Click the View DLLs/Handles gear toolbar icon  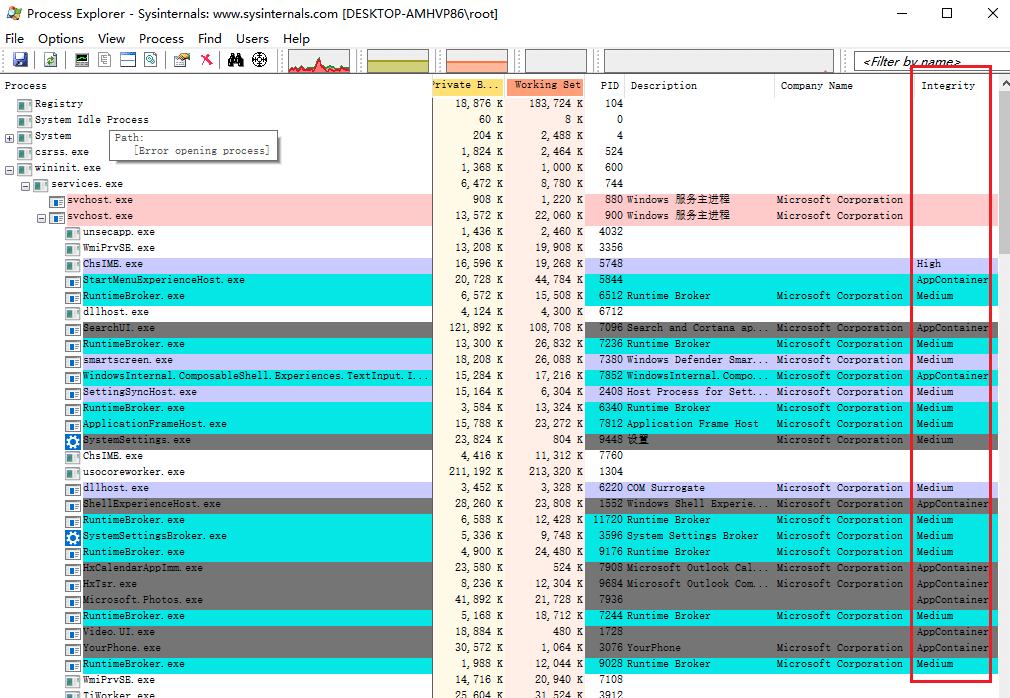[x=151, y=60]
